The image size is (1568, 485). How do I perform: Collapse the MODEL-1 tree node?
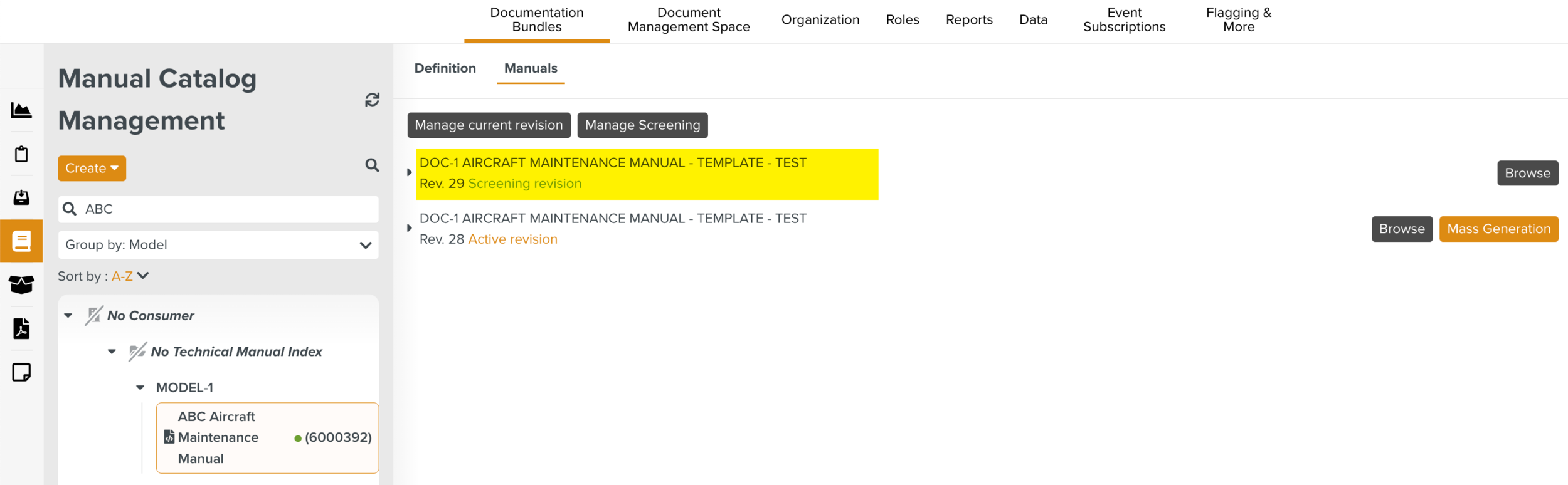tap(140, 388)
